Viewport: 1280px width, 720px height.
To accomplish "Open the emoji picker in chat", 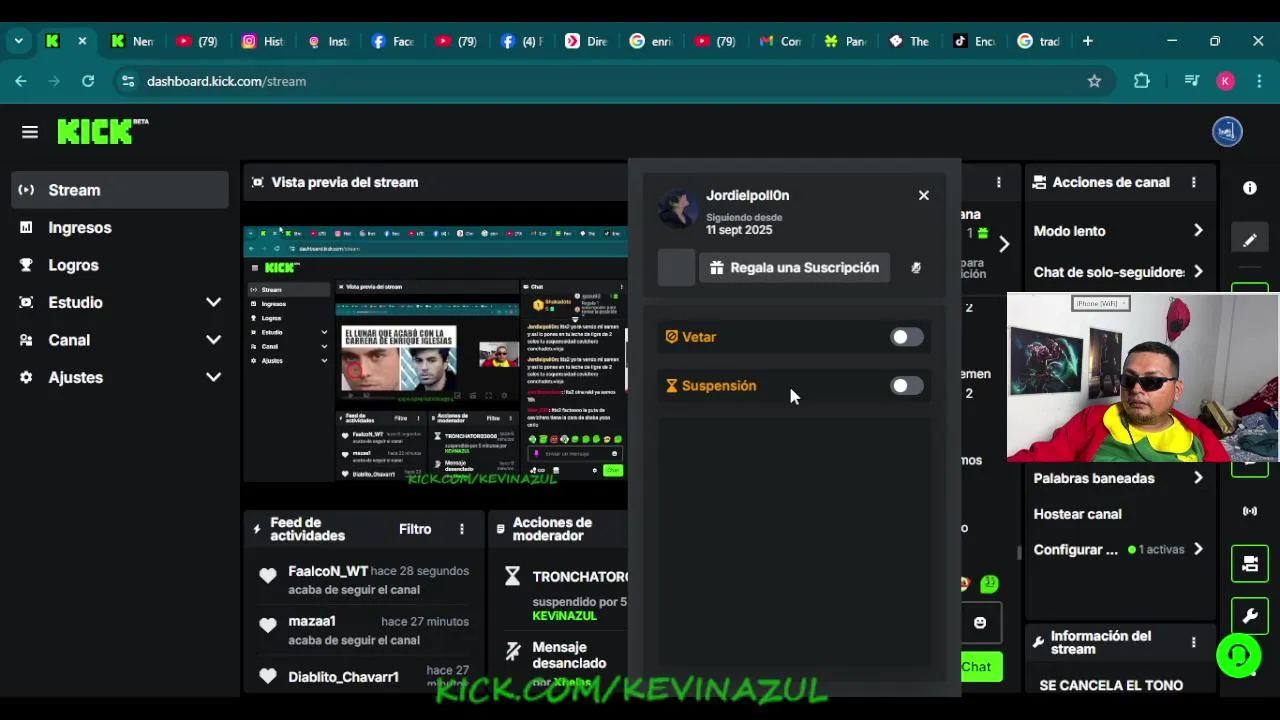I will 980,622.
